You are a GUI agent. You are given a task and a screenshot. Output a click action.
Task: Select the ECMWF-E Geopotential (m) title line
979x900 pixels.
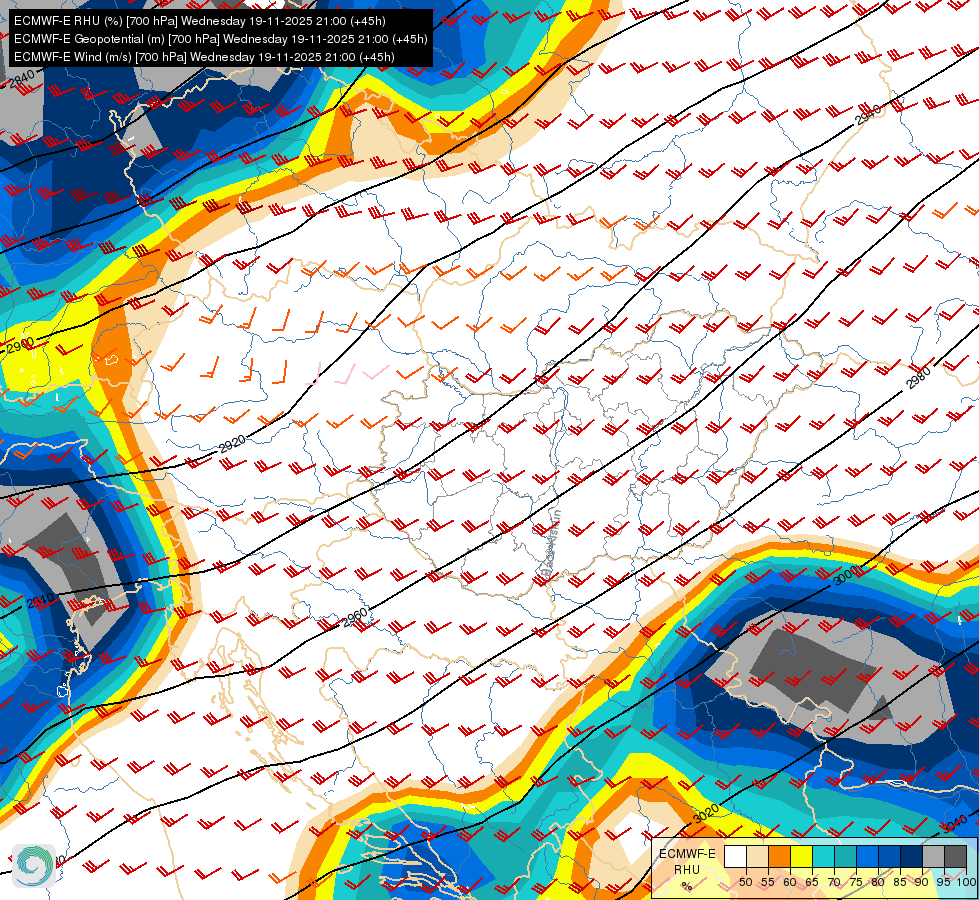click(220, 39)
